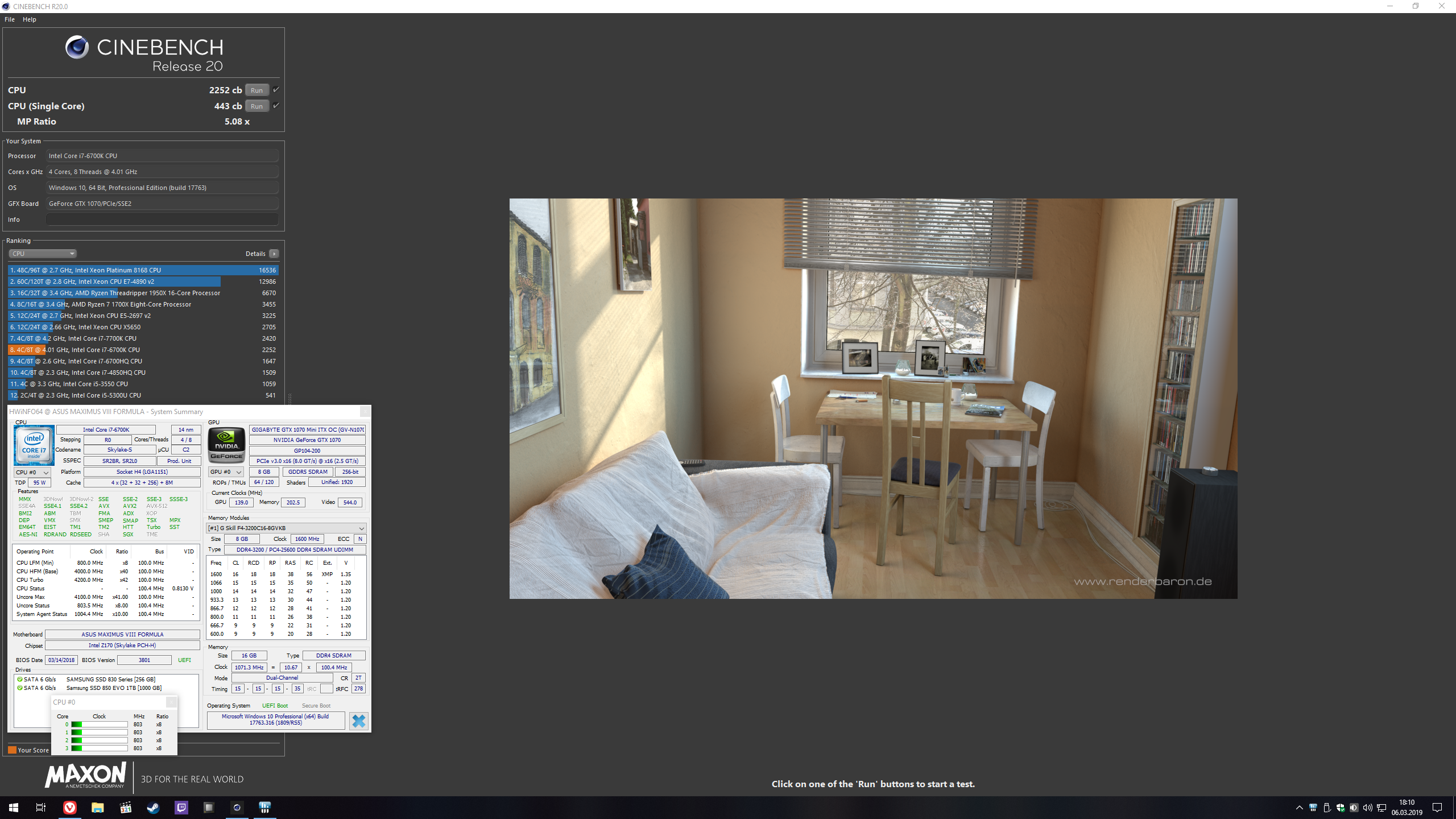1456x819 pixels.
Task: Click the HWiNFO taskbar icon
Action: 264,808
